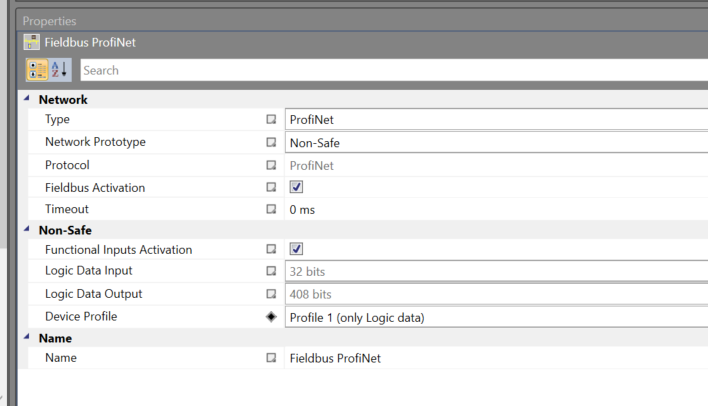Click the Non-Safe section heading text
The height and width of the screenshot is (406, 708).
[x=65, y=230]
